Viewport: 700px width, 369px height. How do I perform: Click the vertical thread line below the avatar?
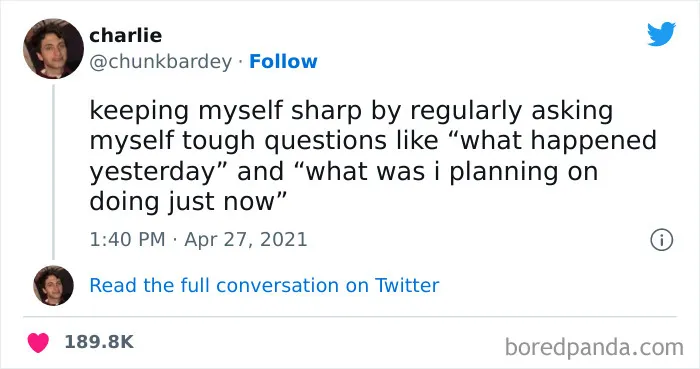pyautogui.click(x=54, y=172)
